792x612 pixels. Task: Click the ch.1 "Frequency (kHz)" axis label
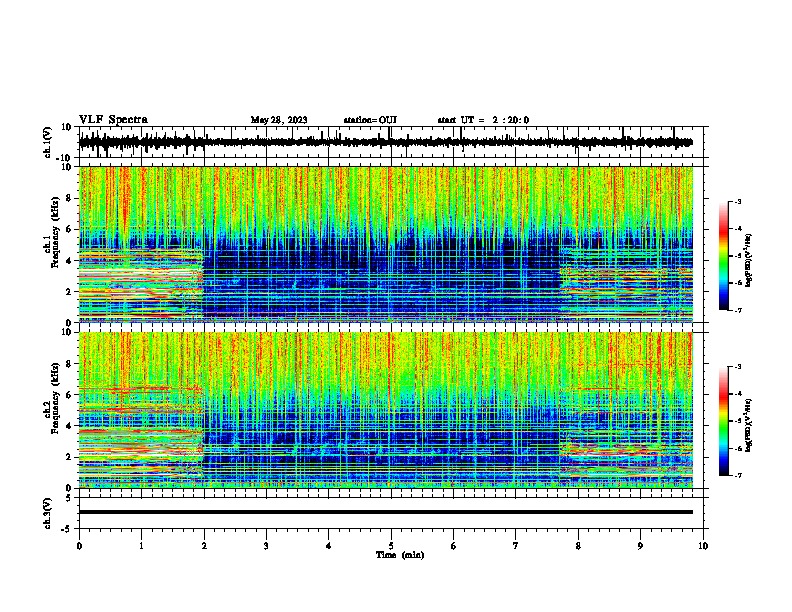[x=55, y=232]
